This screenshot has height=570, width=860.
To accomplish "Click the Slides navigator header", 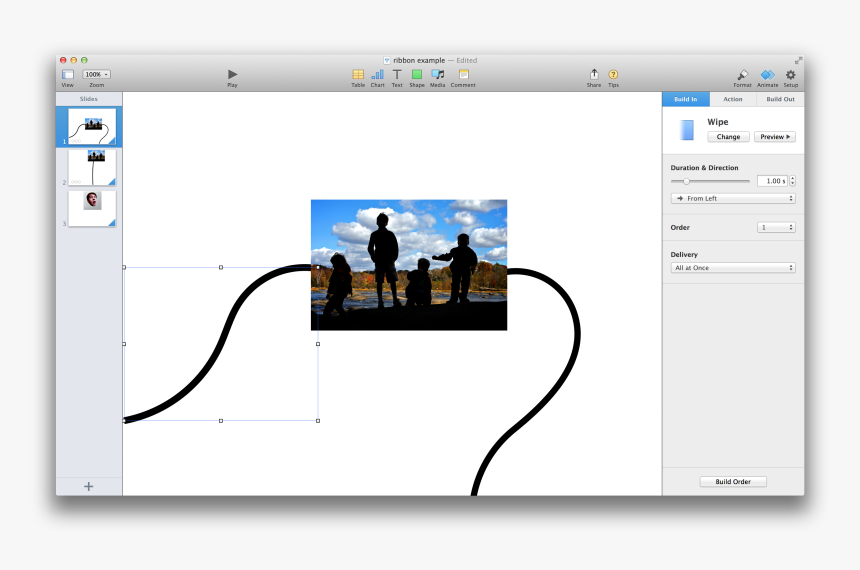I will tap(89, 99).
